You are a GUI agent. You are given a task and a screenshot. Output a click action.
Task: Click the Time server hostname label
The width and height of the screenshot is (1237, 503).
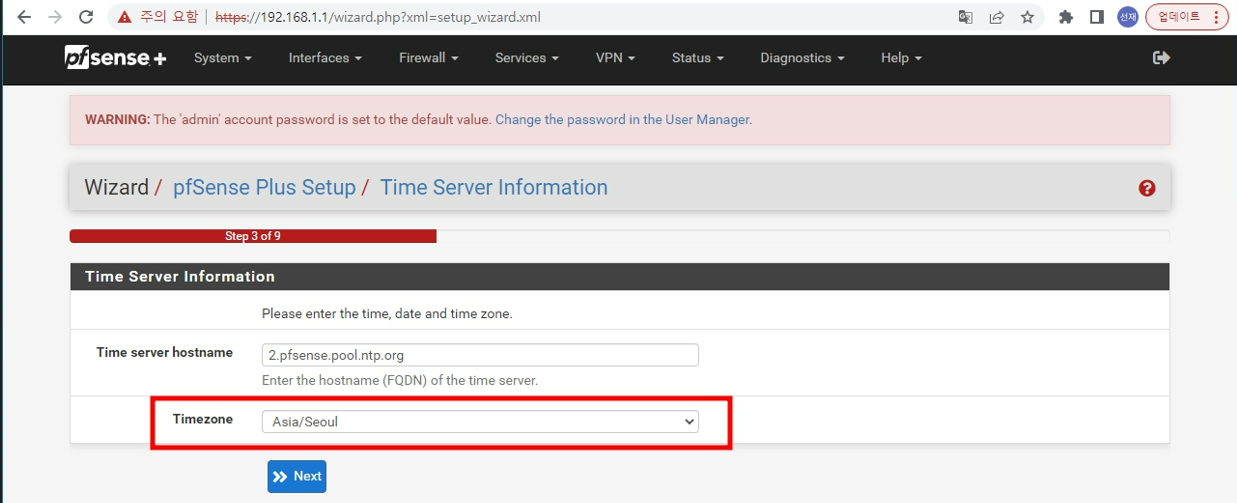point(165,352)
